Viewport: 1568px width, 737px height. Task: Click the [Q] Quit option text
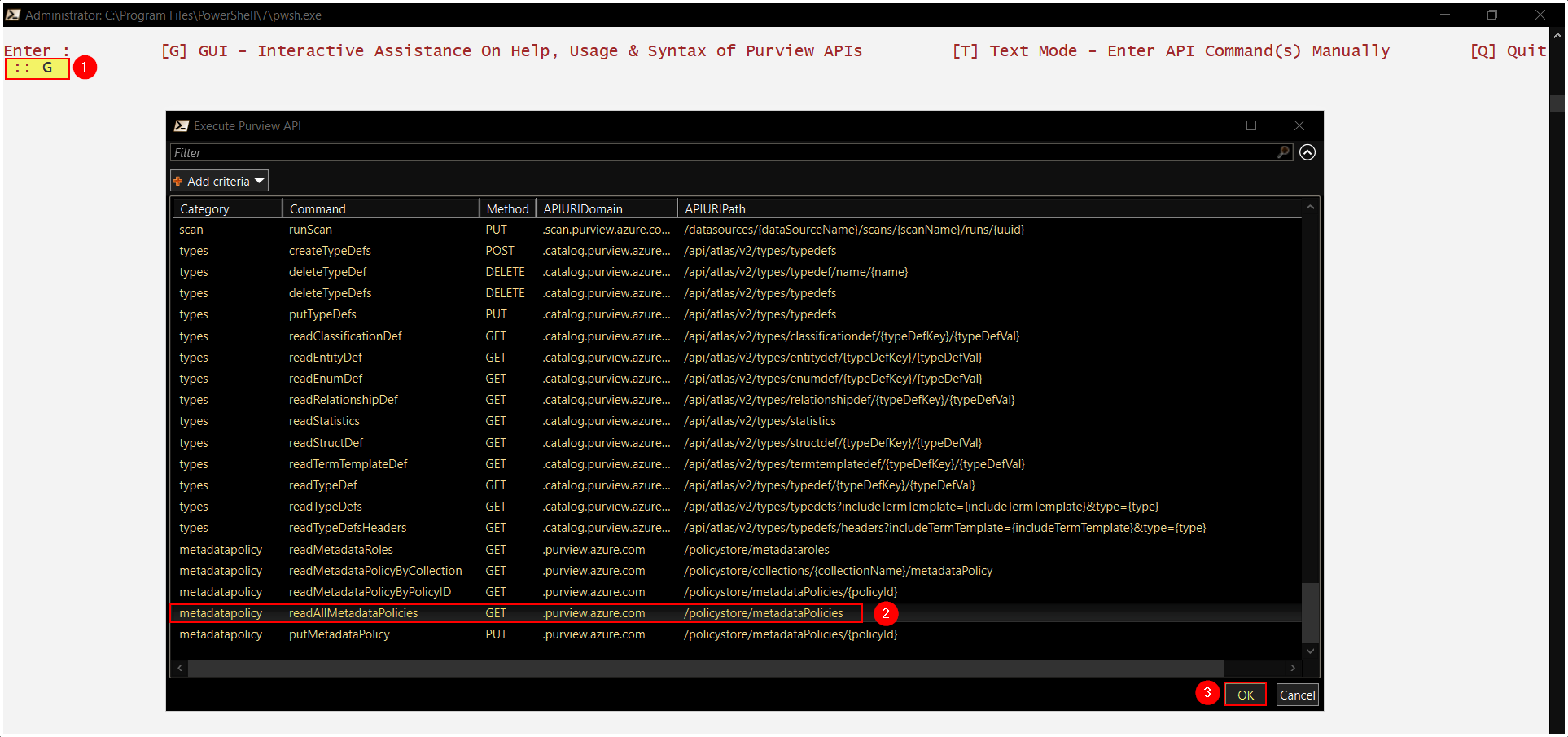[1508, 50]
